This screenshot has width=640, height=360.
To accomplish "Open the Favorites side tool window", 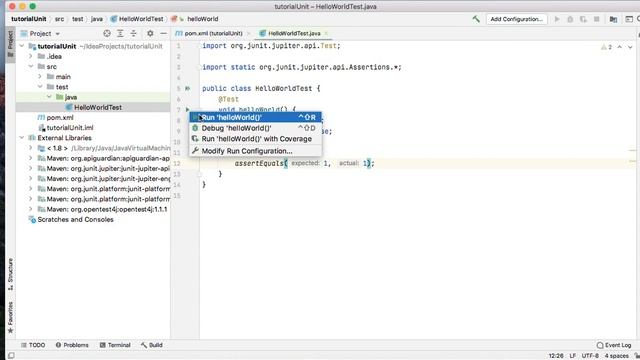I will tap(11, 318).
